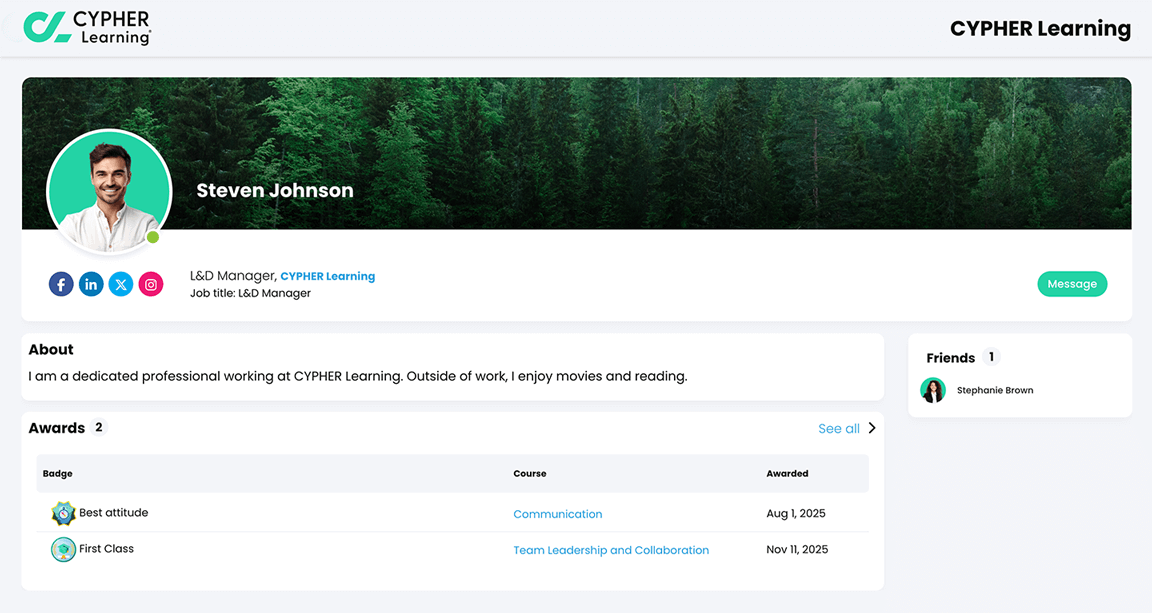This screenshot has width=1152, height=613.
Task: Click the Message button
Action: point(1072,284)
